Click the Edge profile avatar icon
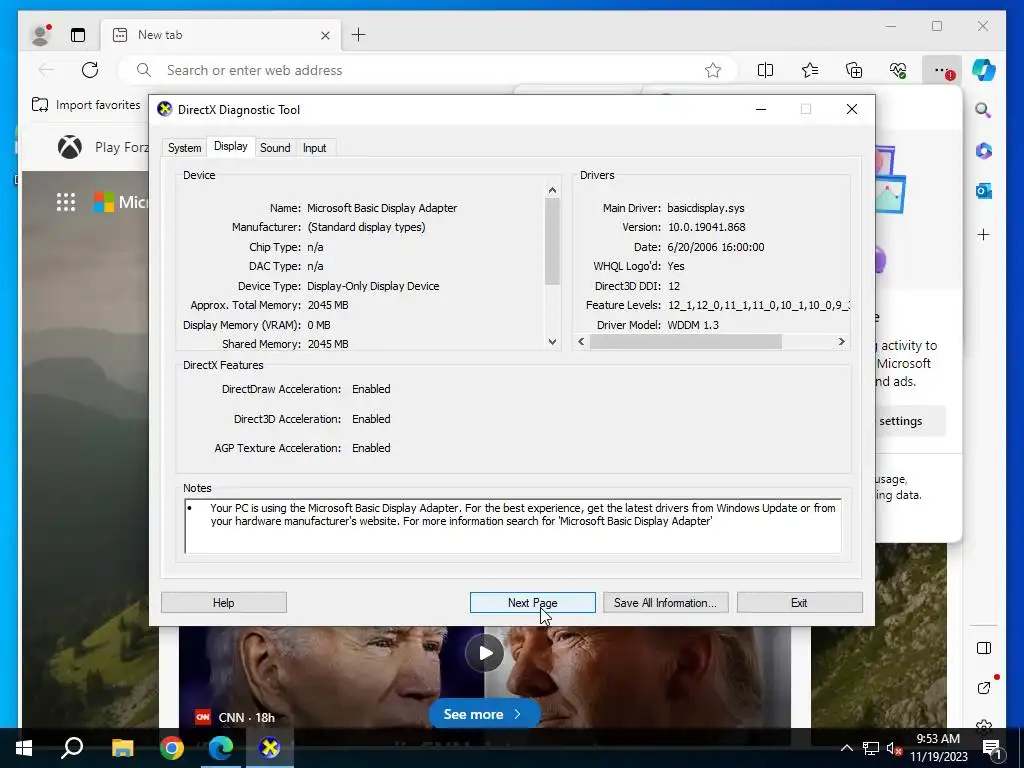The image size is (1024, 768). pos(41,35)
